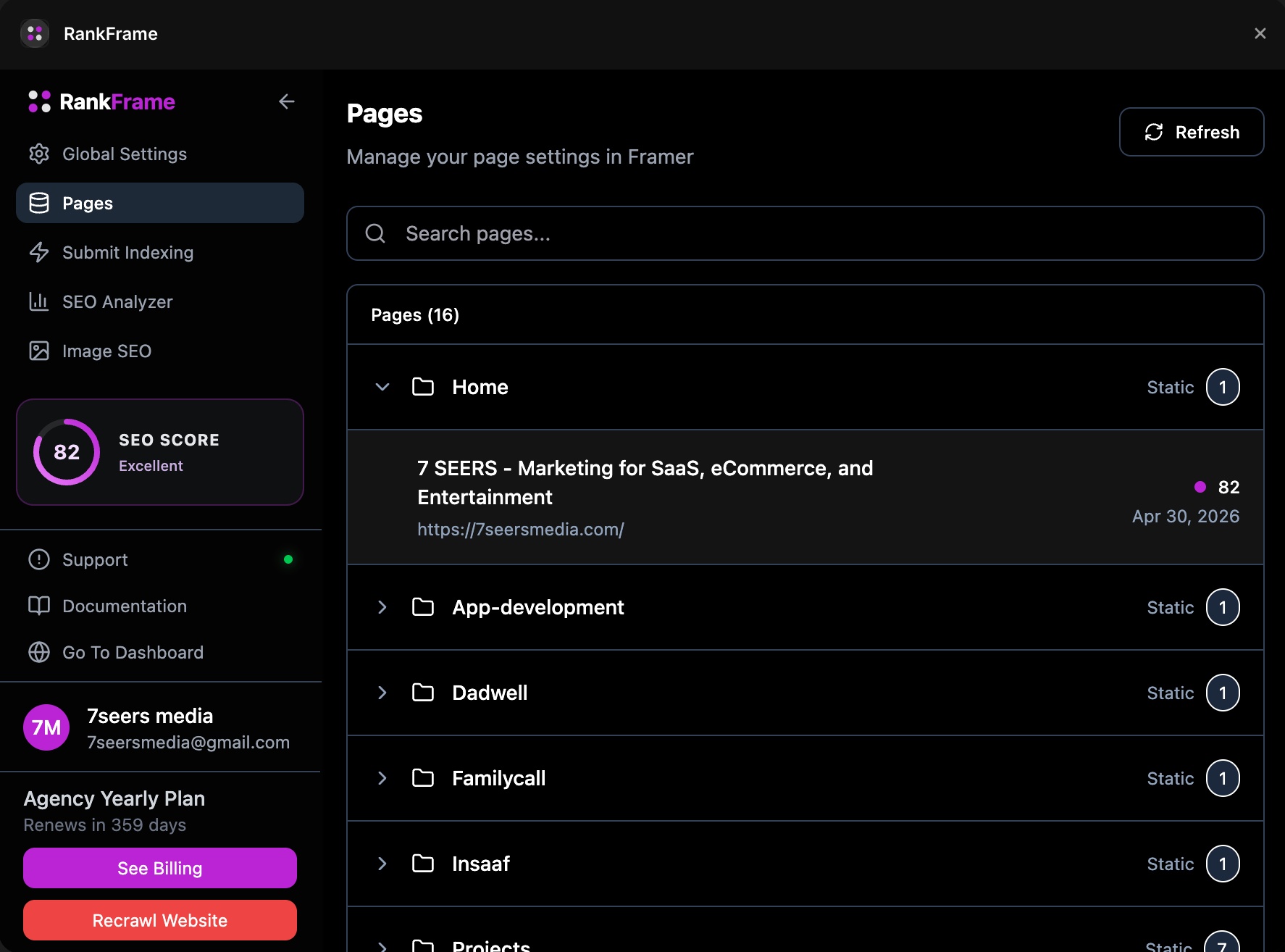Trigger the Recrawl Website button
Screen dimensions: 1285x952
(159, 920)
